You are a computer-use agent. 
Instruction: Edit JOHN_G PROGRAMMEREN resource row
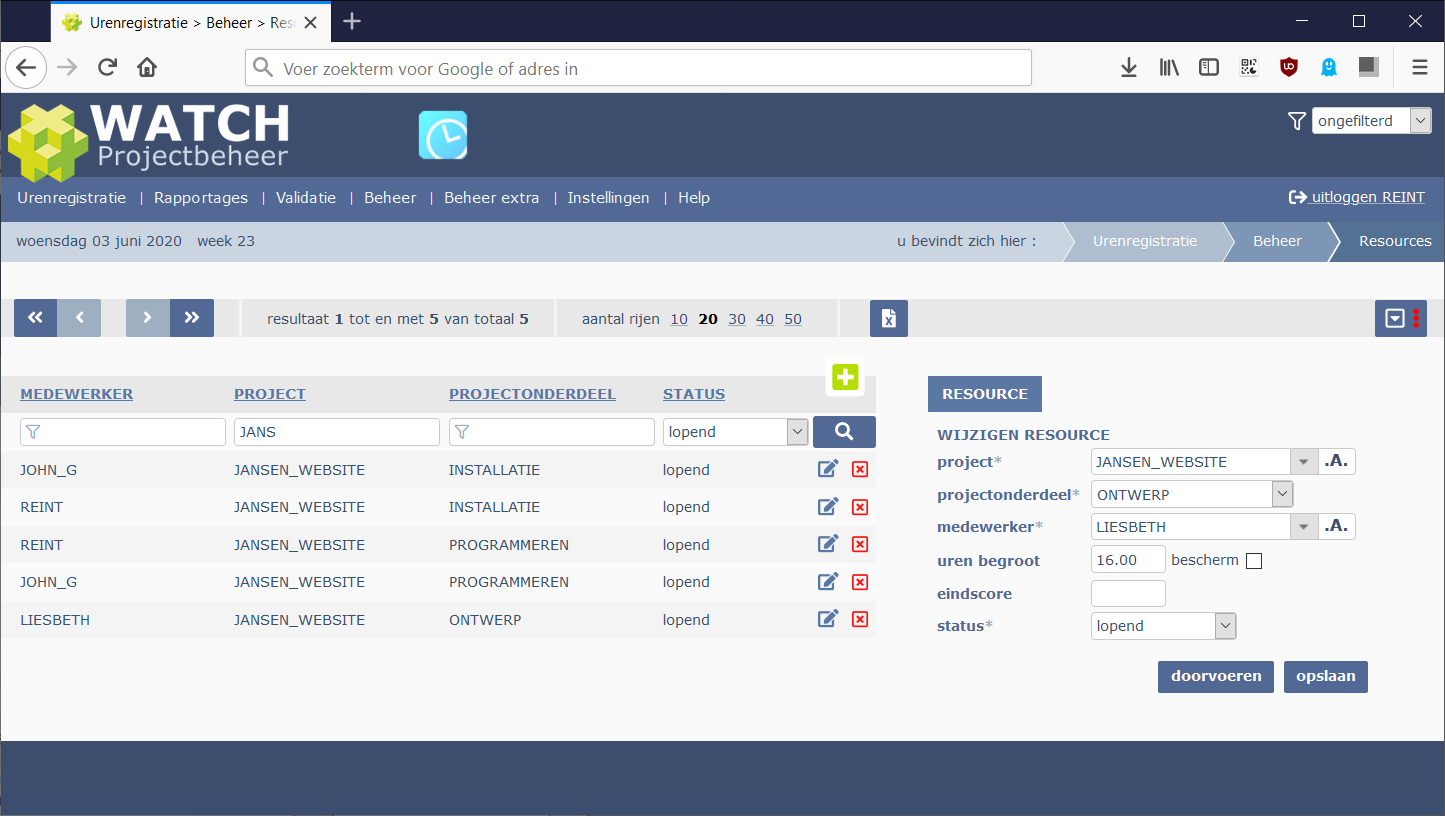coord(828,582)
